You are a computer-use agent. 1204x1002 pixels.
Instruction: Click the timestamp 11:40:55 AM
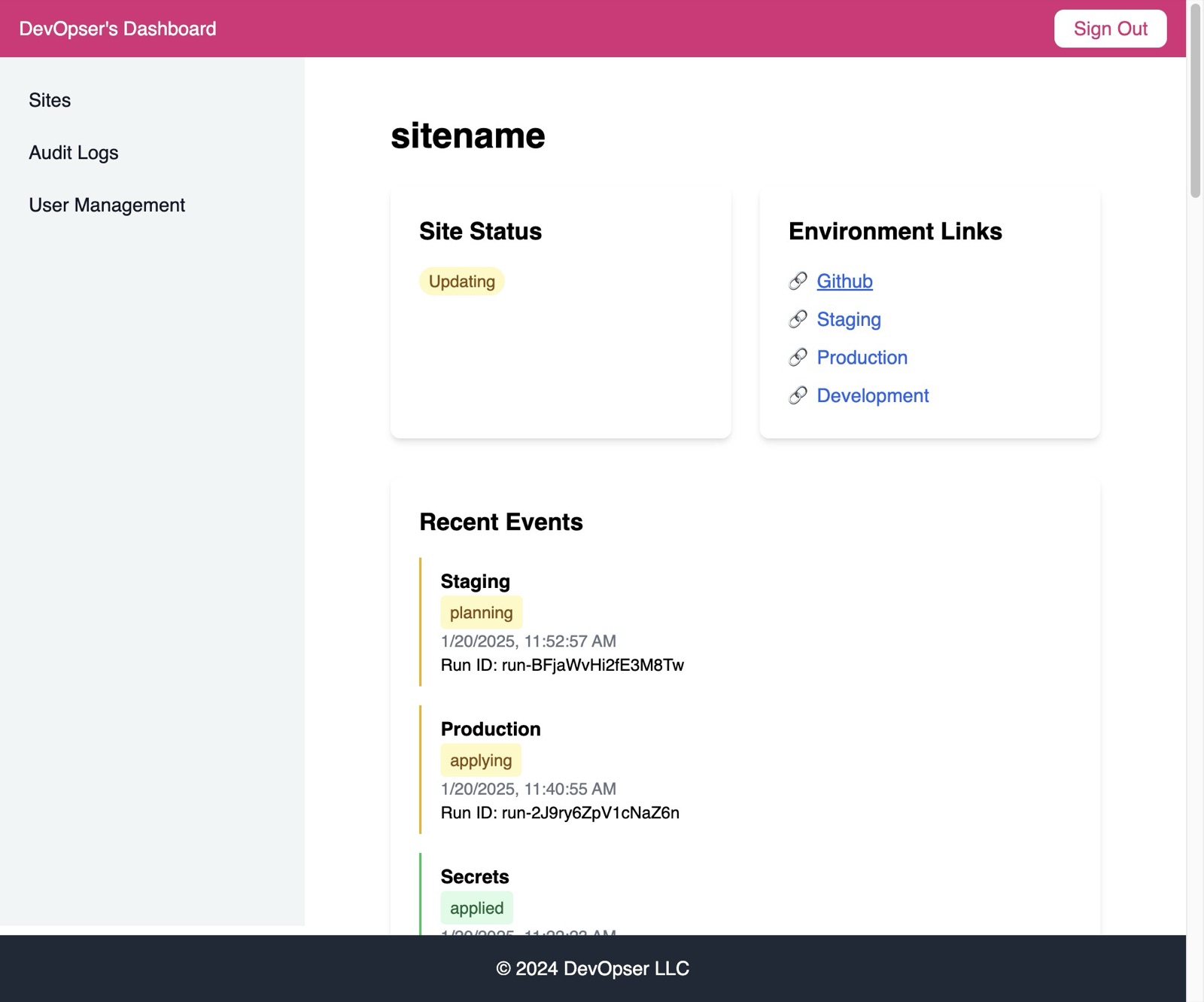[528, 789]
